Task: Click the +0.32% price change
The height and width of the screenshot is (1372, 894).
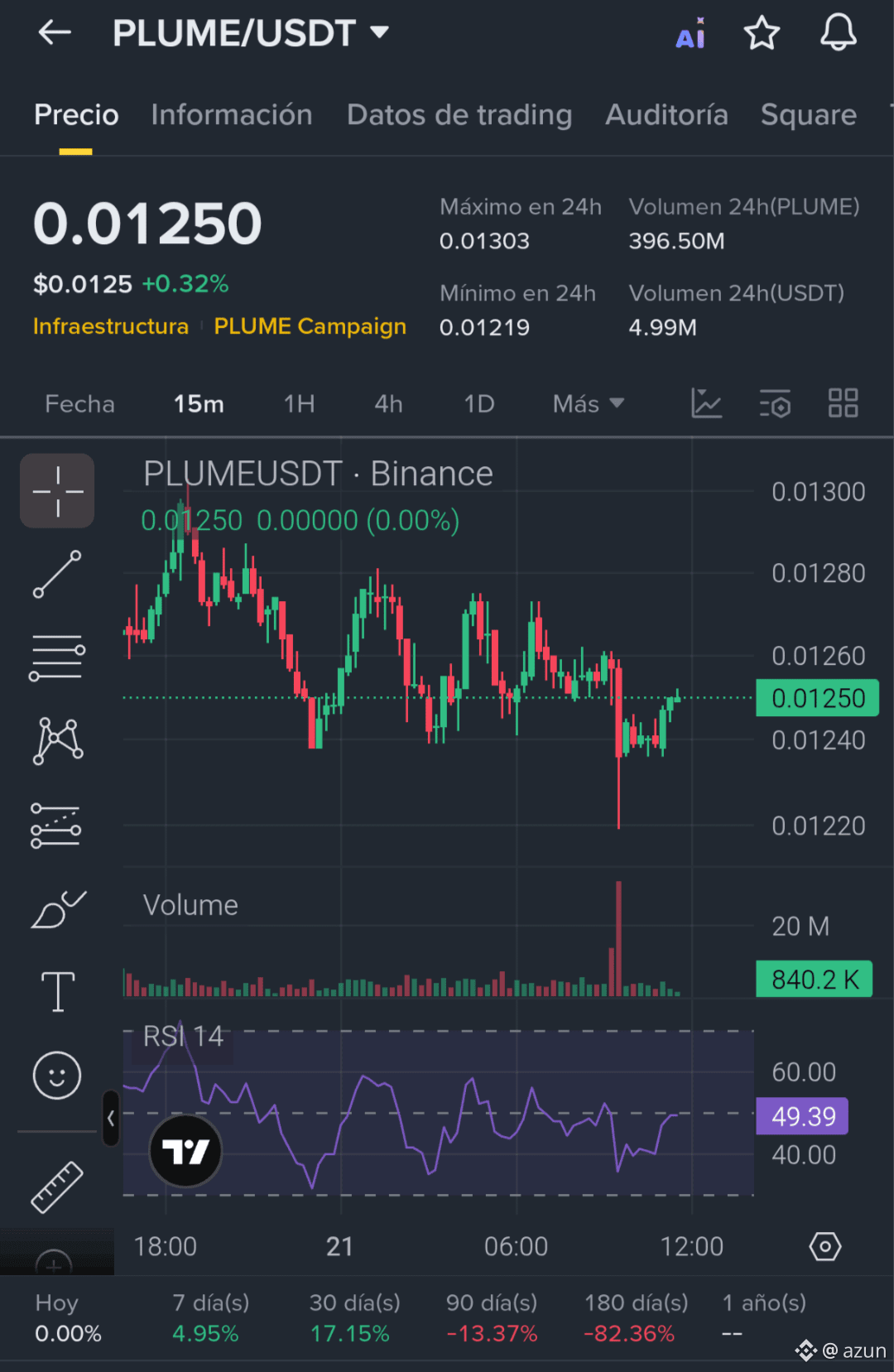Action: tap(185, 284)
